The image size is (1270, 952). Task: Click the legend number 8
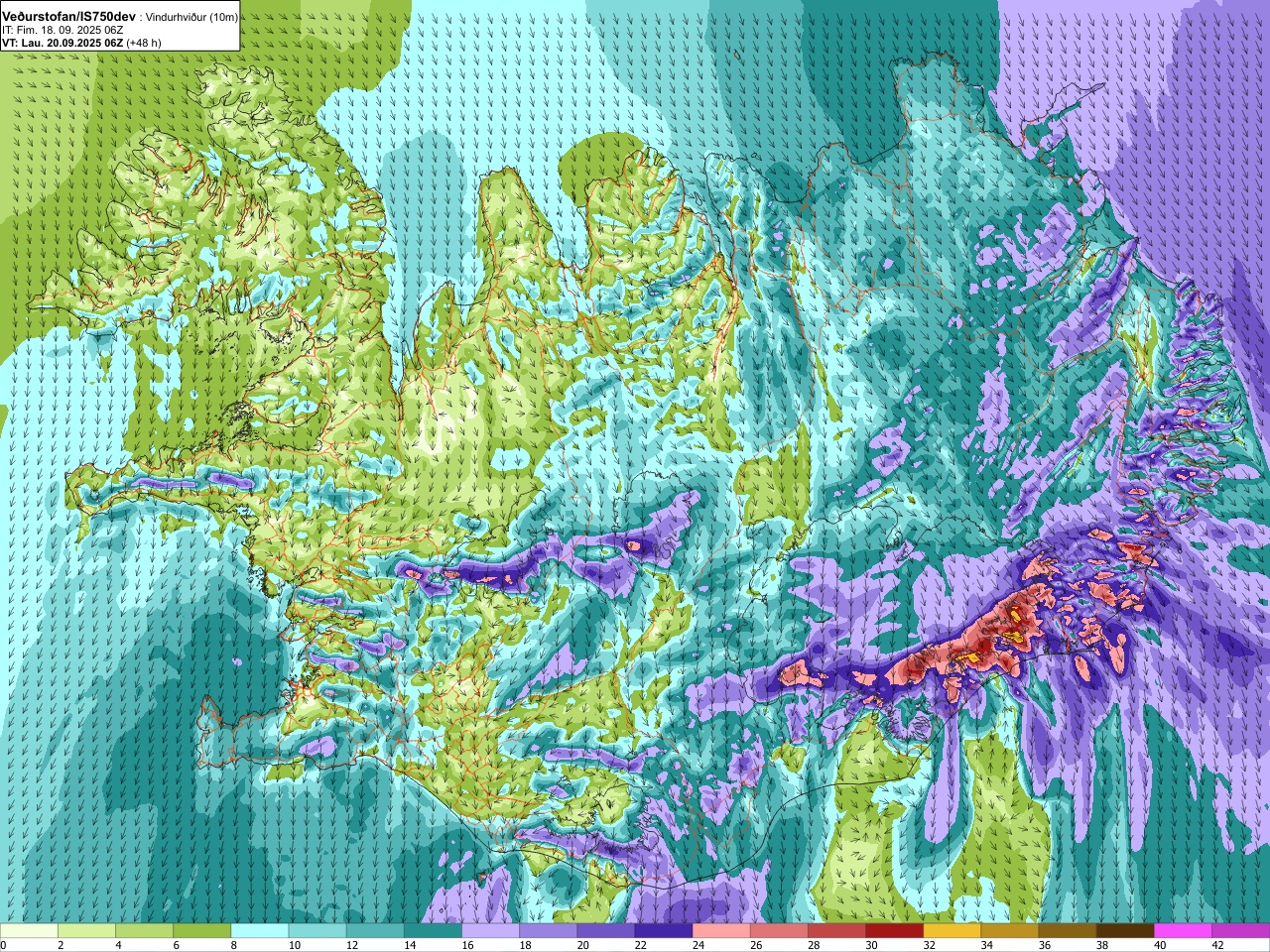click(x=232, y=945)
